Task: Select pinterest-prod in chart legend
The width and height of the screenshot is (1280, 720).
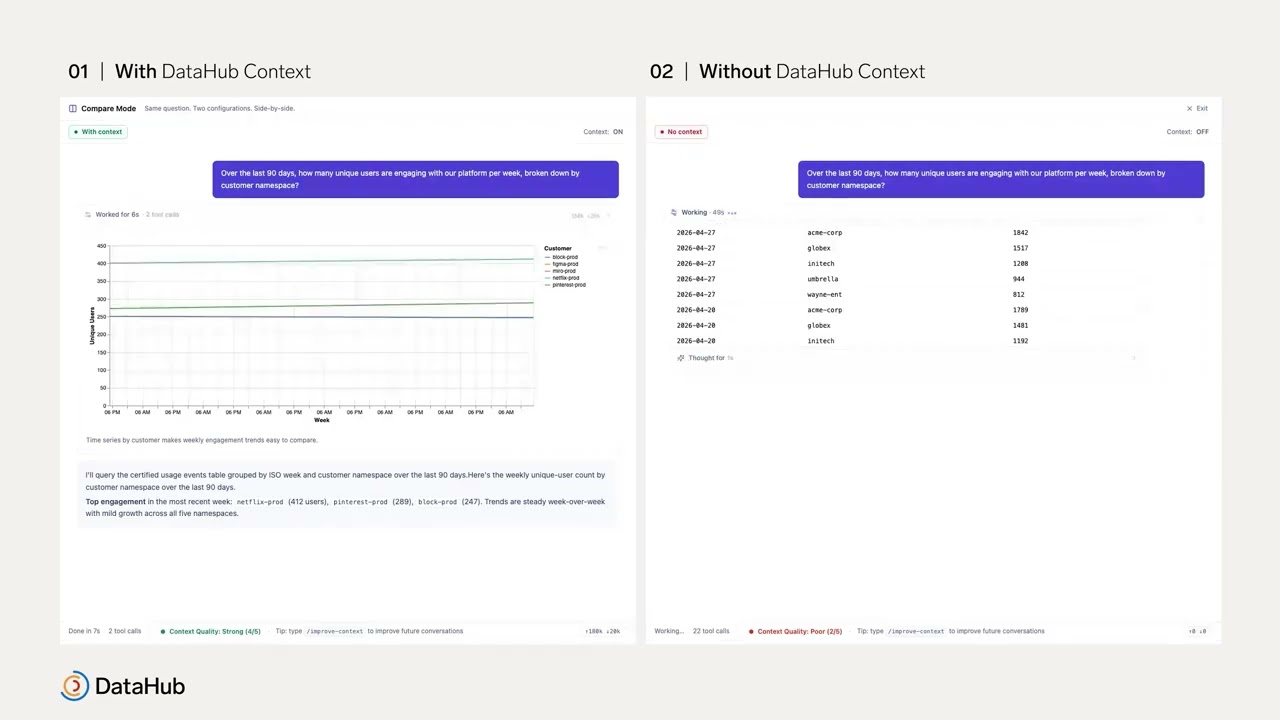Action: (565, 285)
